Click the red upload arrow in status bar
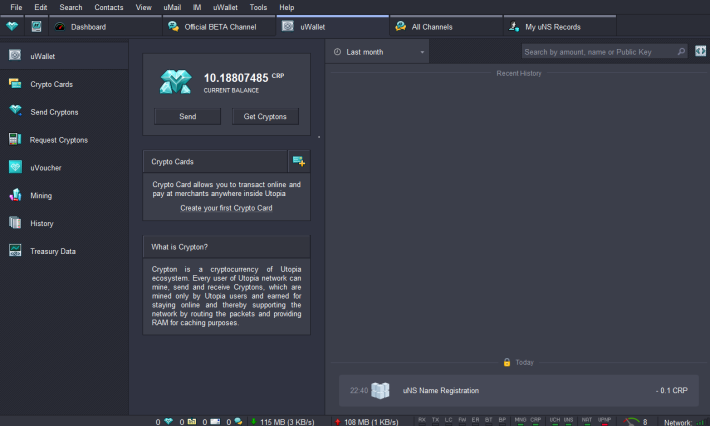The width and height of the screenshot is (710, 426). [337, 421]
